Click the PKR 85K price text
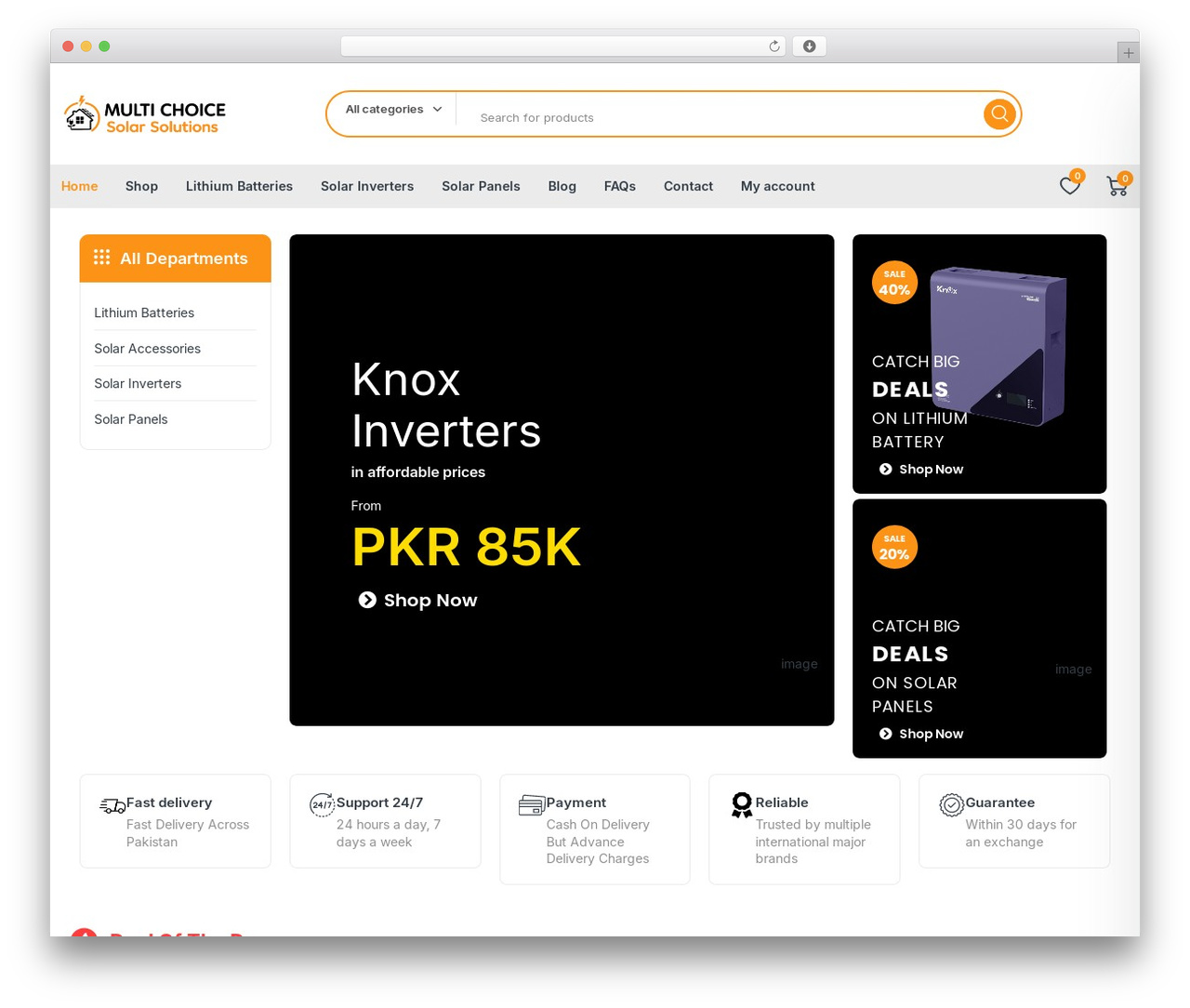 point(466,547)
